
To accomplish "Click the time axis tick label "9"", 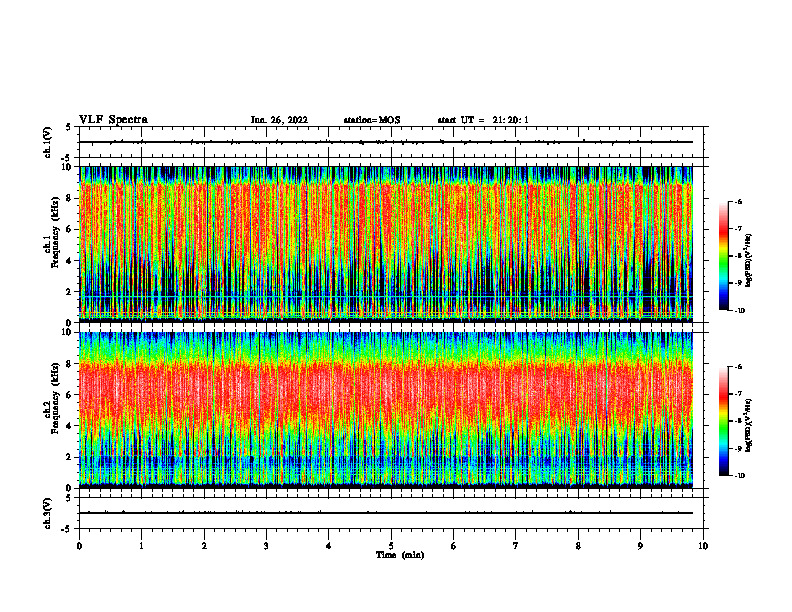I will coord(640,546).
